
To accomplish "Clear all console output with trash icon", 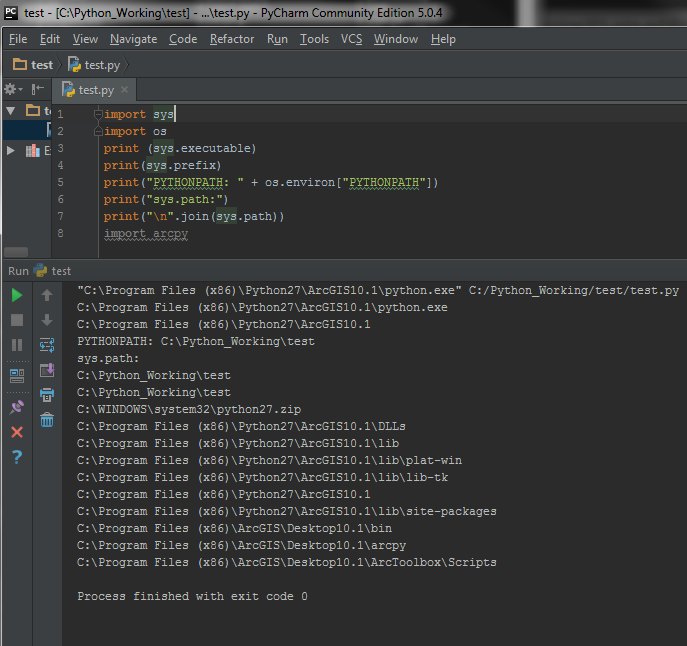I will point(47,420).
